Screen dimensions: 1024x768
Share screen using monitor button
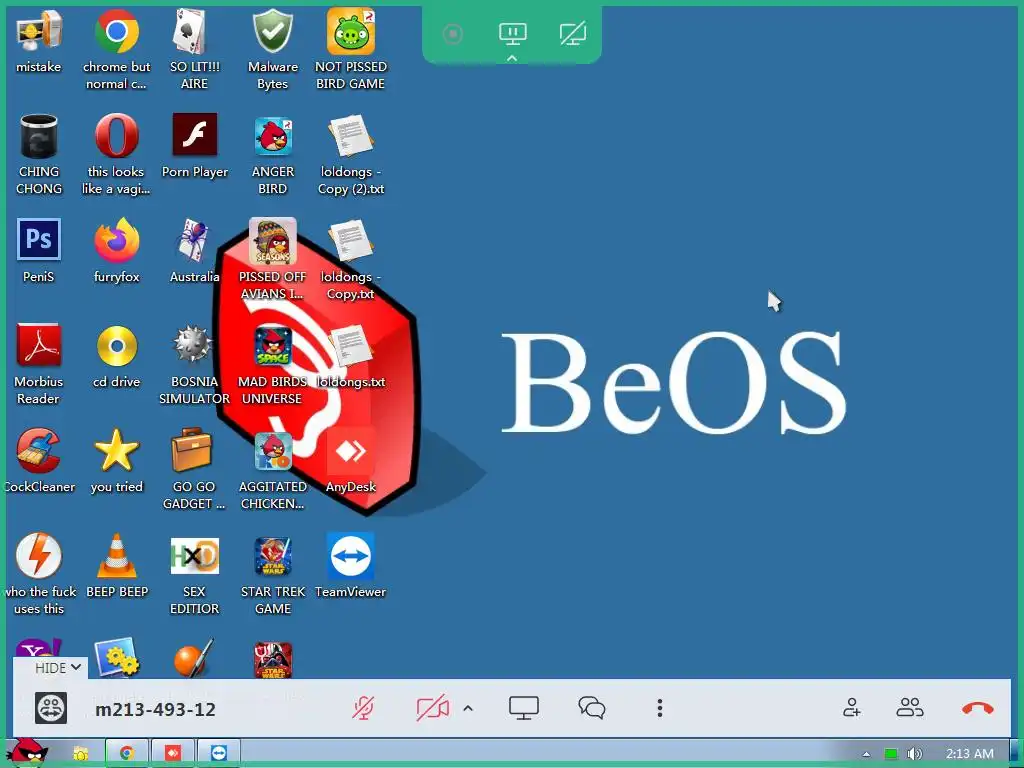pyautogui.click(x=524, y=708)
